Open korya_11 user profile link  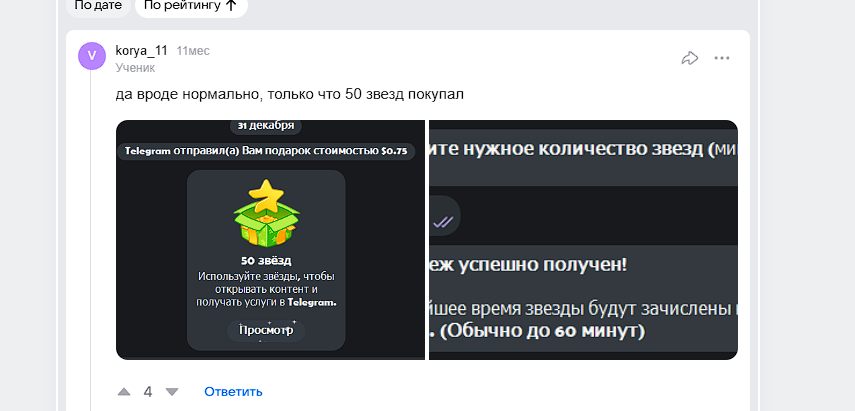pyautogui.click(x=141, y=50)
